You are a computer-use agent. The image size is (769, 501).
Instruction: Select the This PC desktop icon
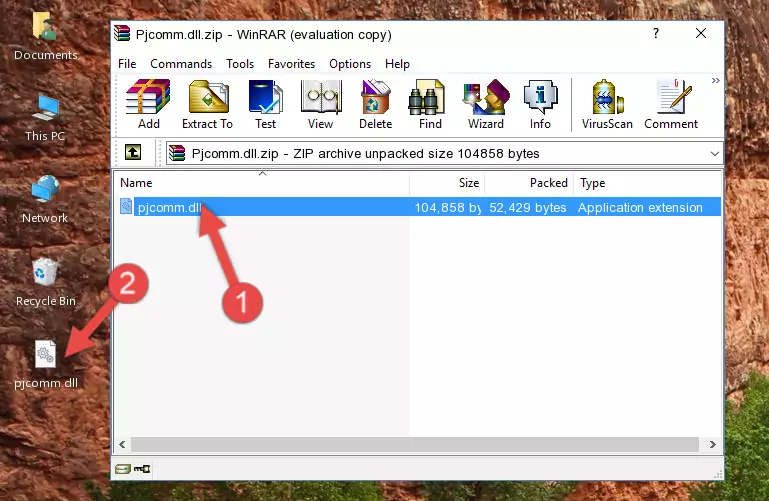click(x=45, y=119)
